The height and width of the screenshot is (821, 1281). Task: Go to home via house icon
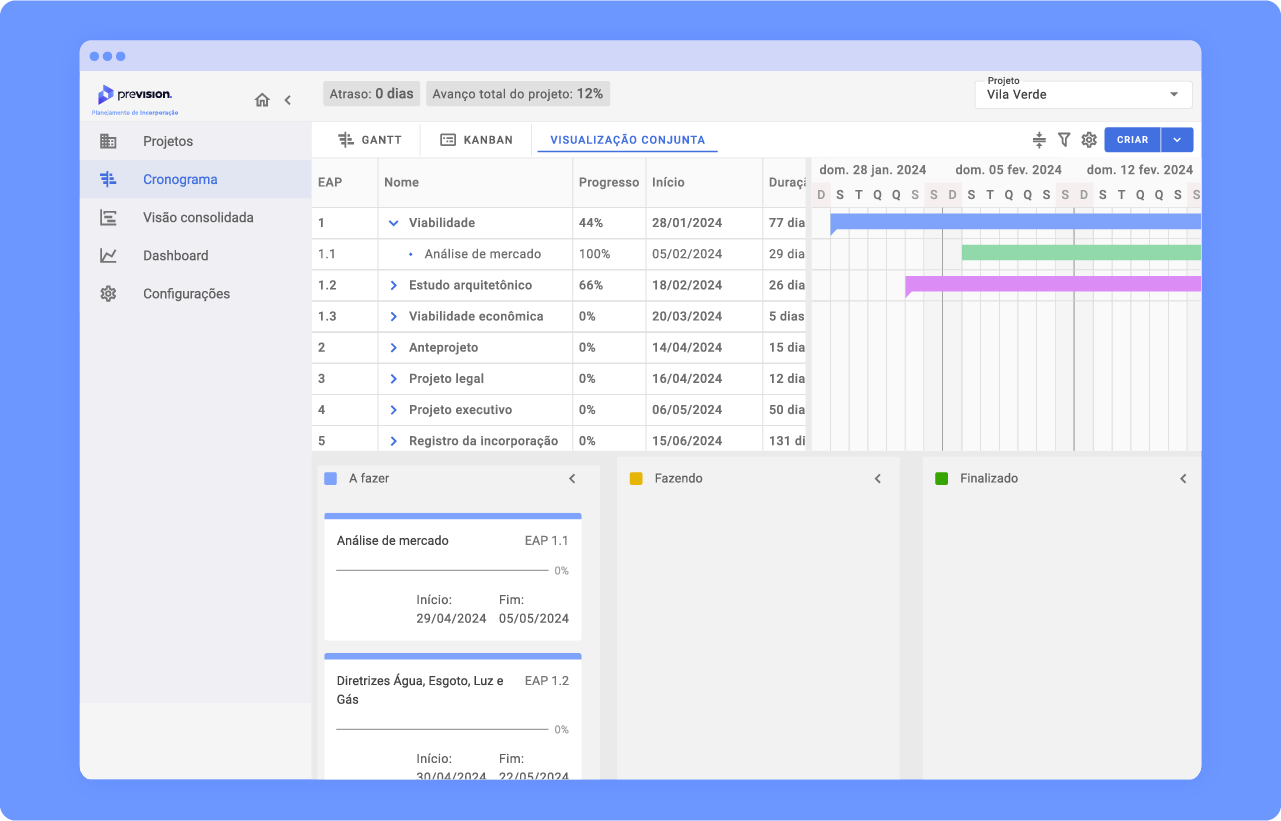click(262, 100)
